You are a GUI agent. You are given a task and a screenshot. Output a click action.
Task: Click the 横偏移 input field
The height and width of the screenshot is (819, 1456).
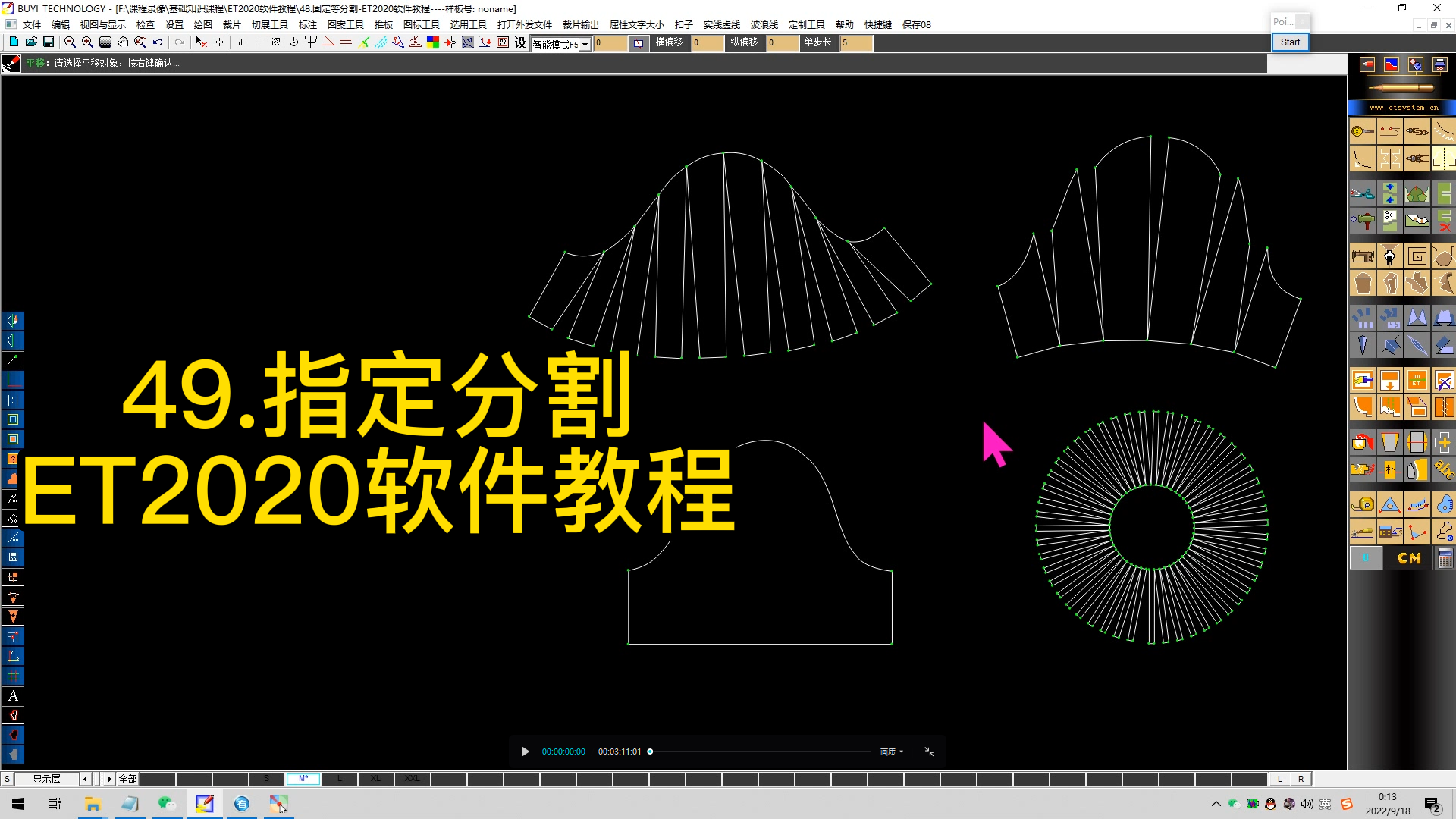click(x=708, y=43)
